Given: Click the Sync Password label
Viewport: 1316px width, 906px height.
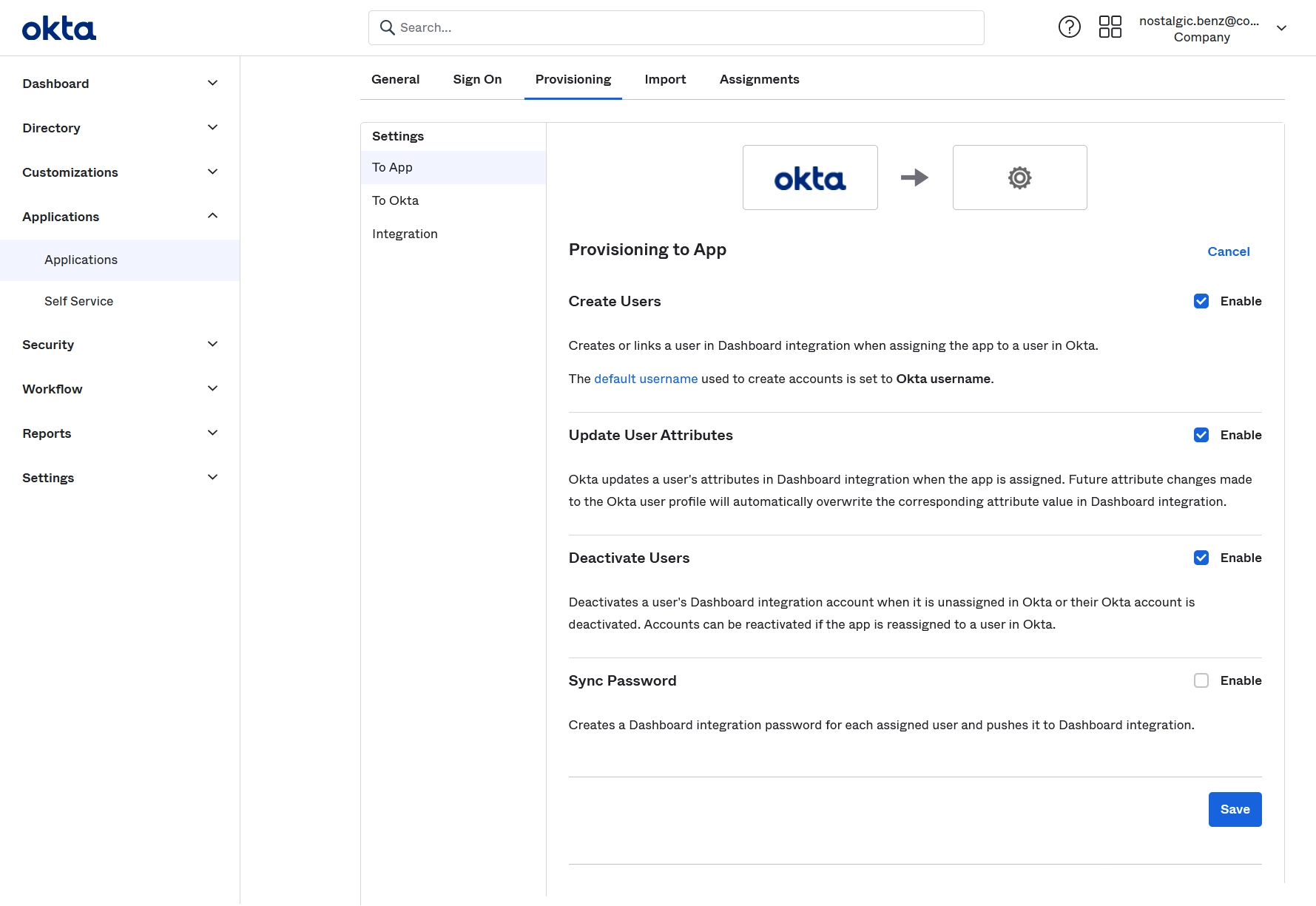Looking at the screenshot, I should [x=622, y=680].
